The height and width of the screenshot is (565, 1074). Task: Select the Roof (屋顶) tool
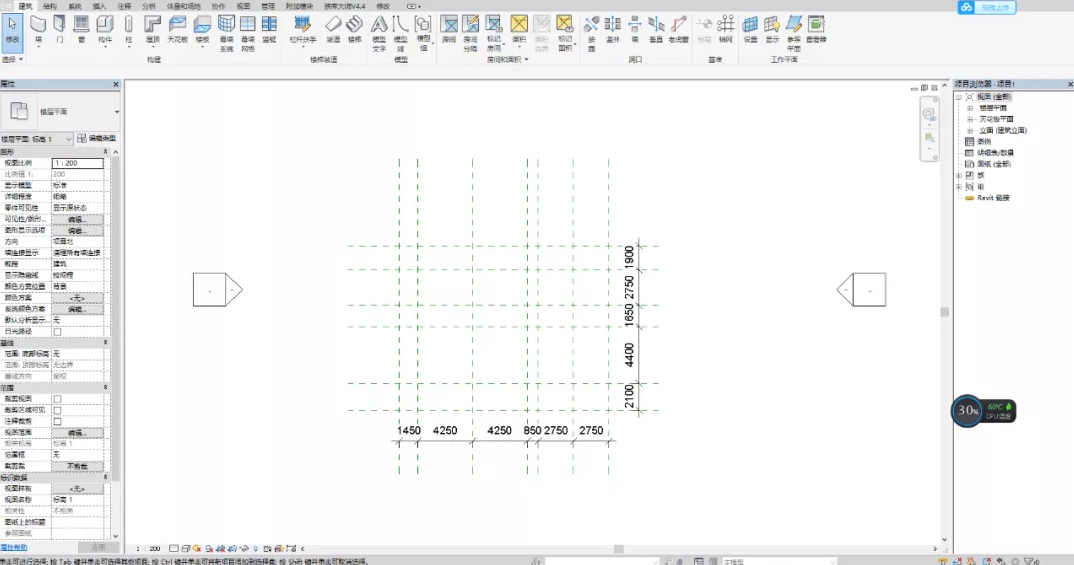[x=153, y=31]
